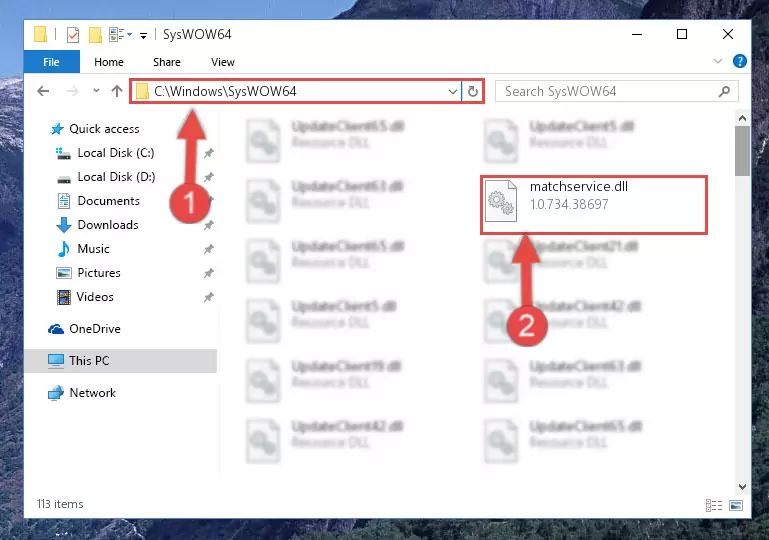
Task: Go forward with the right arrow
Action: (x=72, y=91)
